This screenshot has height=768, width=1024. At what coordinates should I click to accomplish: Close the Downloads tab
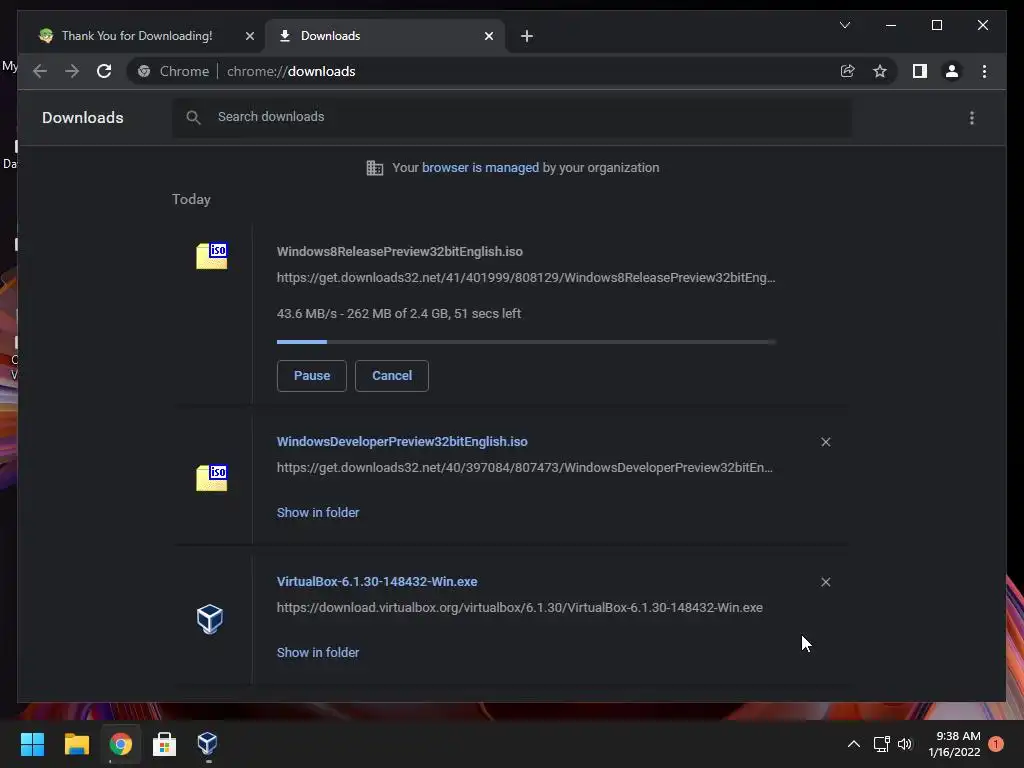coord(489,37)
